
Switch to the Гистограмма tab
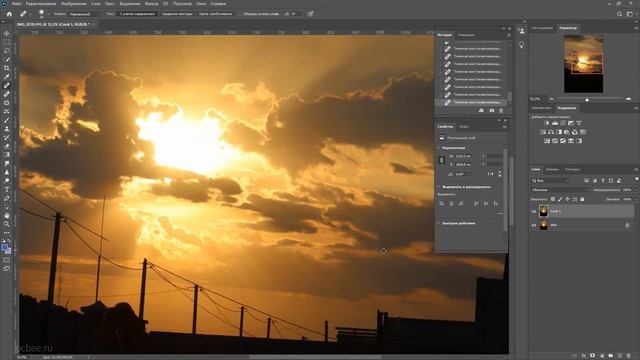pos(542,28)
